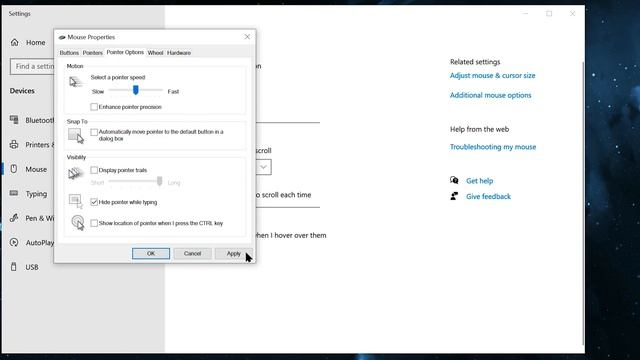The width and height of the screenshot is (640, 360).
Task: Check Show location of pointer with CTRL key
Action: click(x=94, y=223)
